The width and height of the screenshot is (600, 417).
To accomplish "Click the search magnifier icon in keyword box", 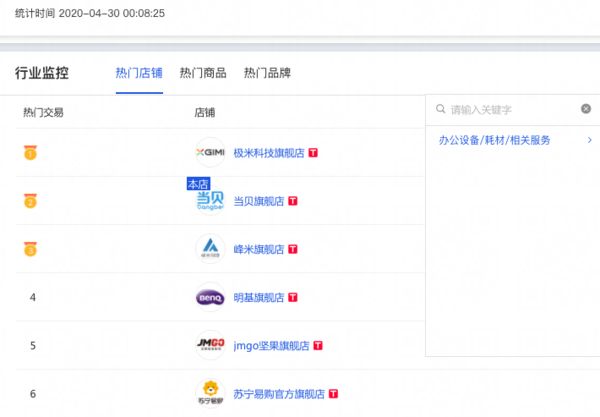I will point(440,109).
